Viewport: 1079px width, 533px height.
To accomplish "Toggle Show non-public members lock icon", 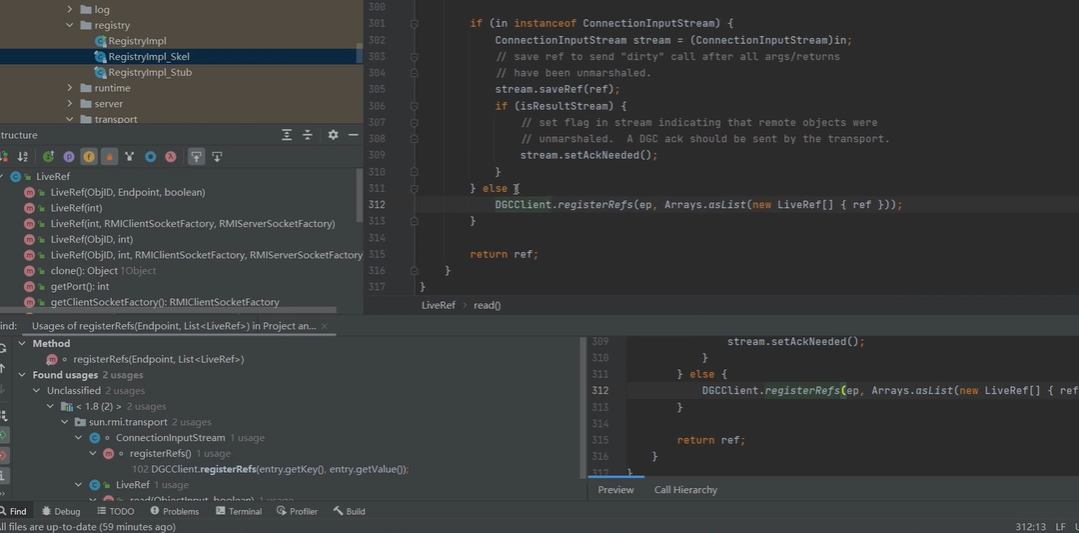I will pyautogui.click(x=109, y=157).
